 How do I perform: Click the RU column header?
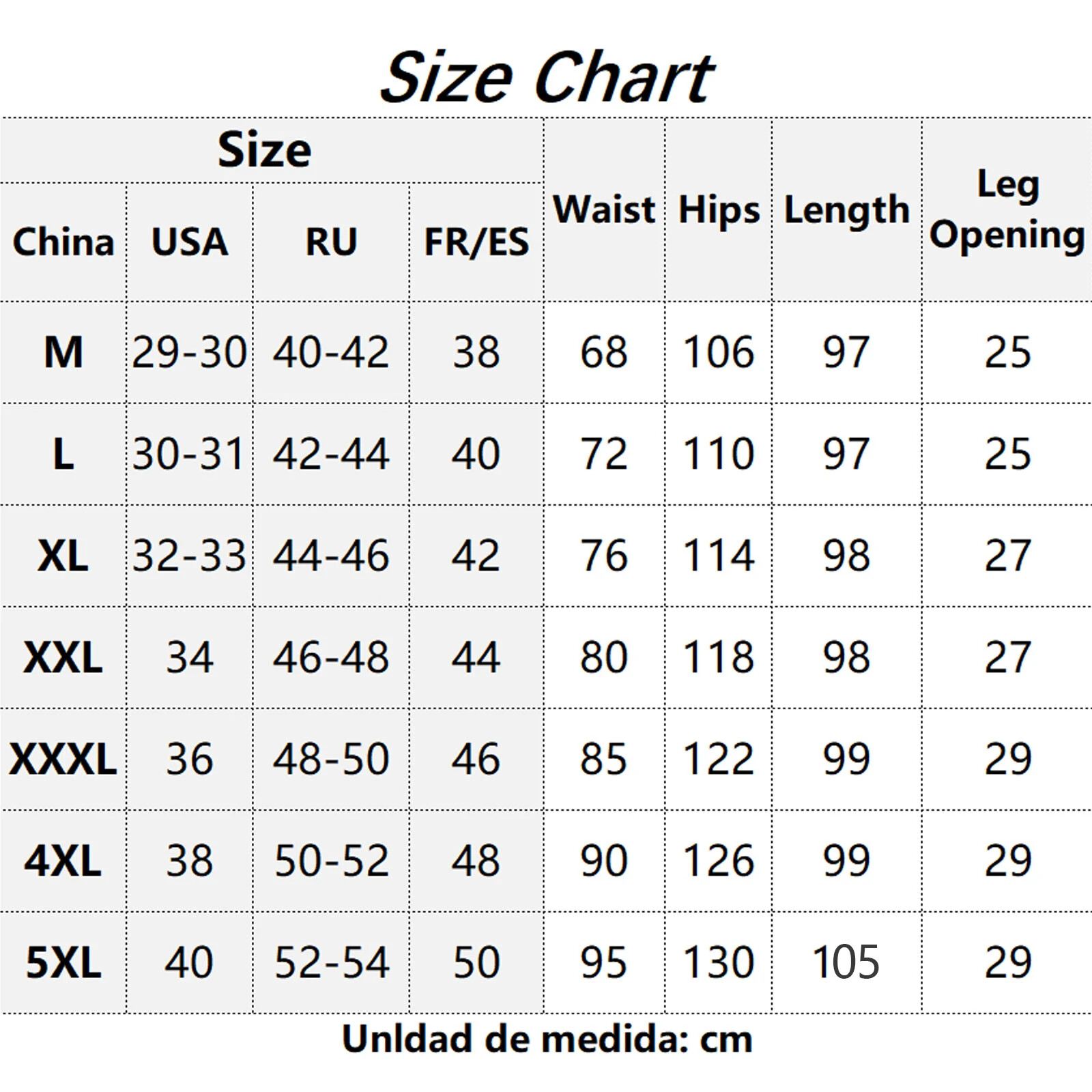click(331, 242)
